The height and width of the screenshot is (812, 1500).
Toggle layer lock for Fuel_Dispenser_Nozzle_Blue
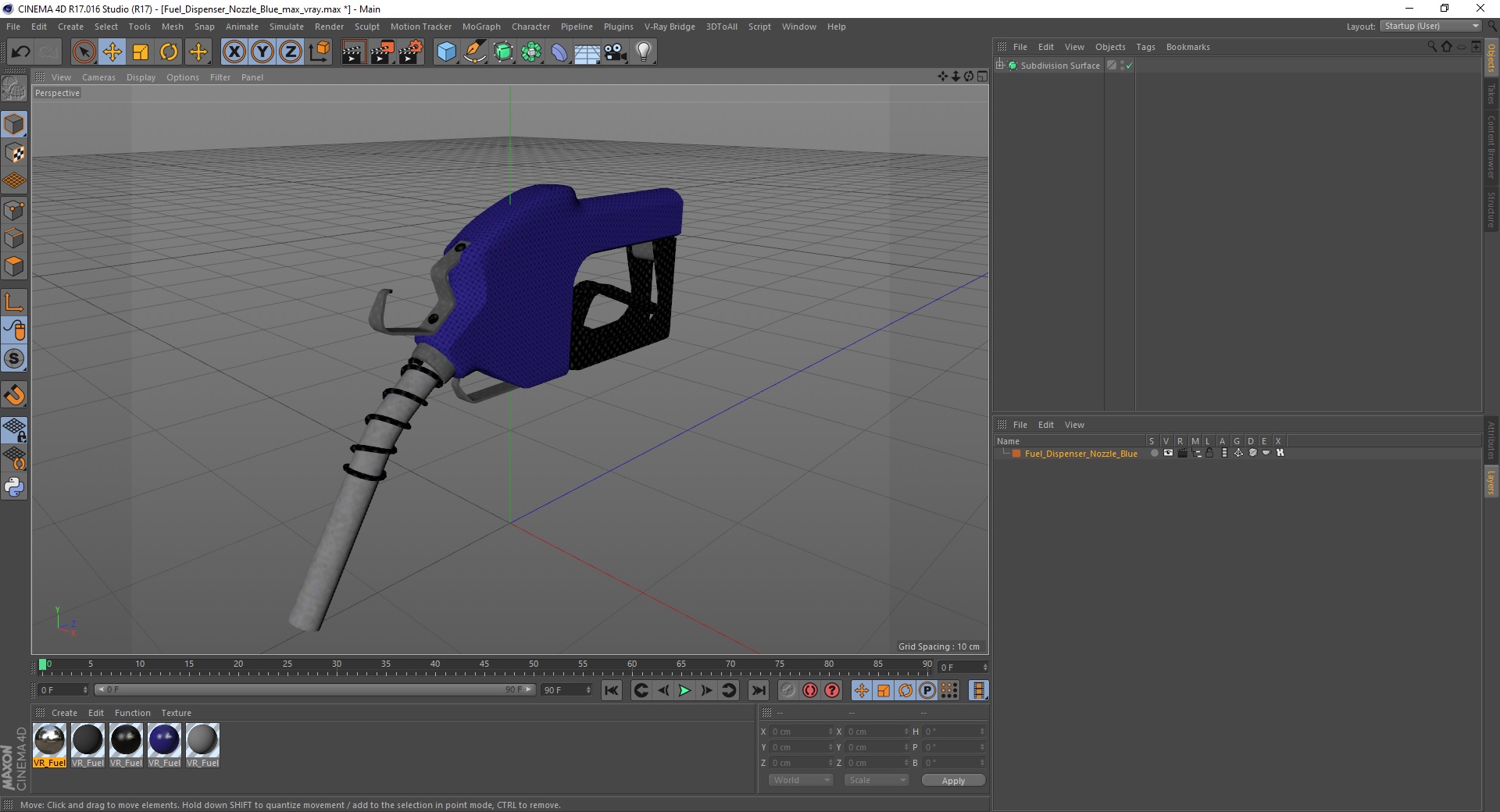click(x=1209, y=454)
